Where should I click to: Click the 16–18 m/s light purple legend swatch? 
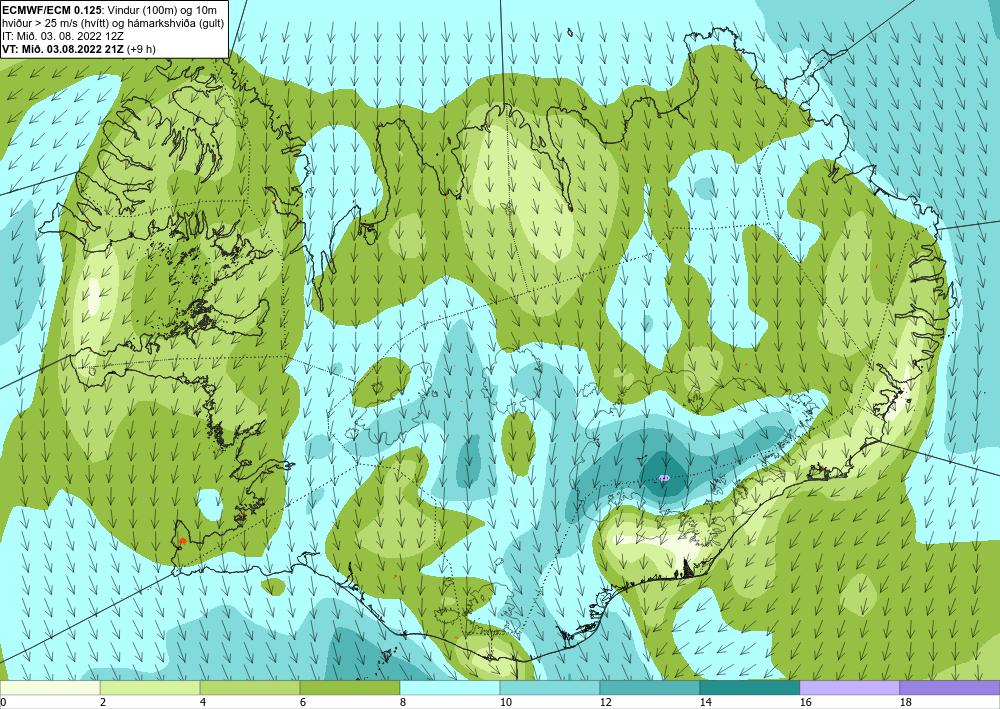(849, 688)
